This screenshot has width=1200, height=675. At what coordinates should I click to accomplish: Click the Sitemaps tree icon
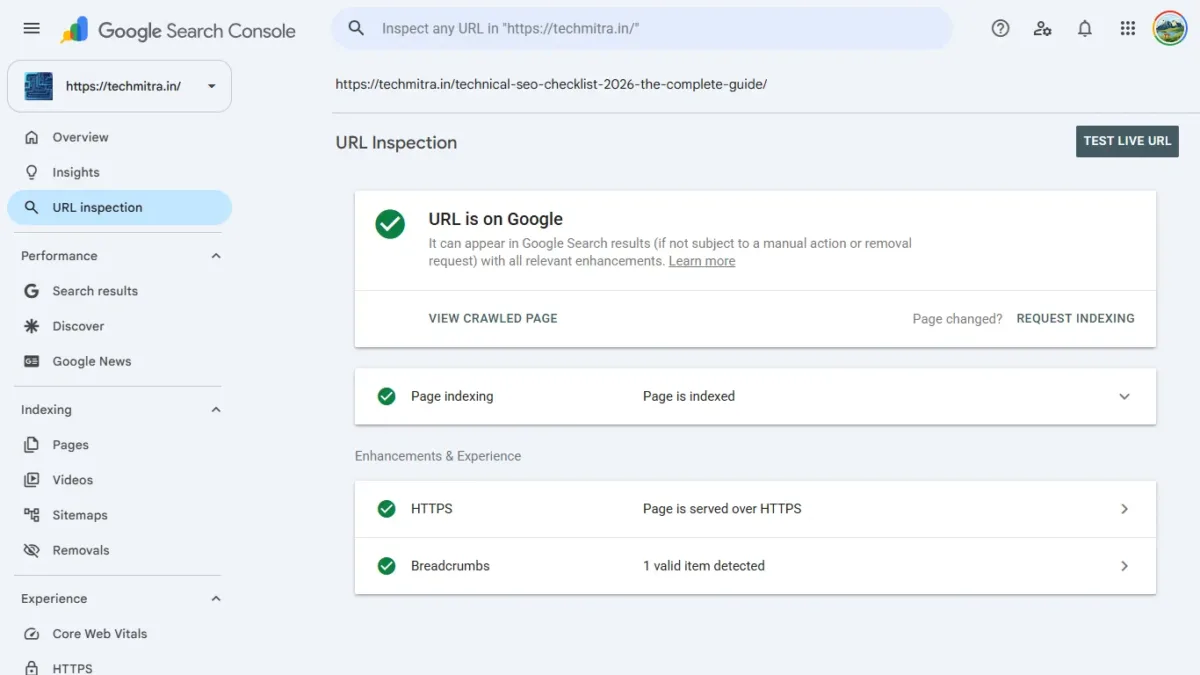32,515
